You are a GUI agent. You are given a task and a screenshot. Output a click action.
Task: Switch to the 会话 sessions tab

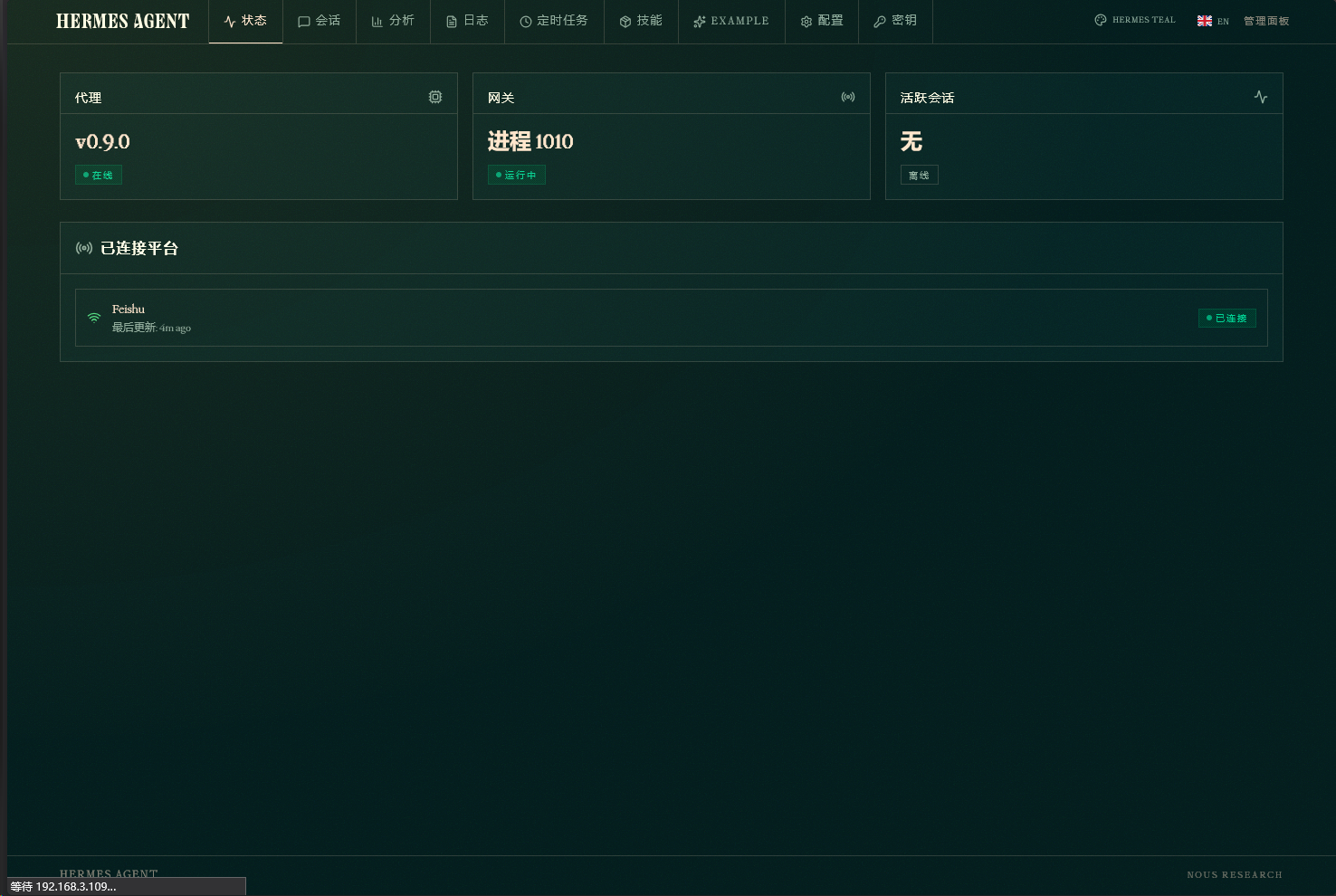pos(320,21)
